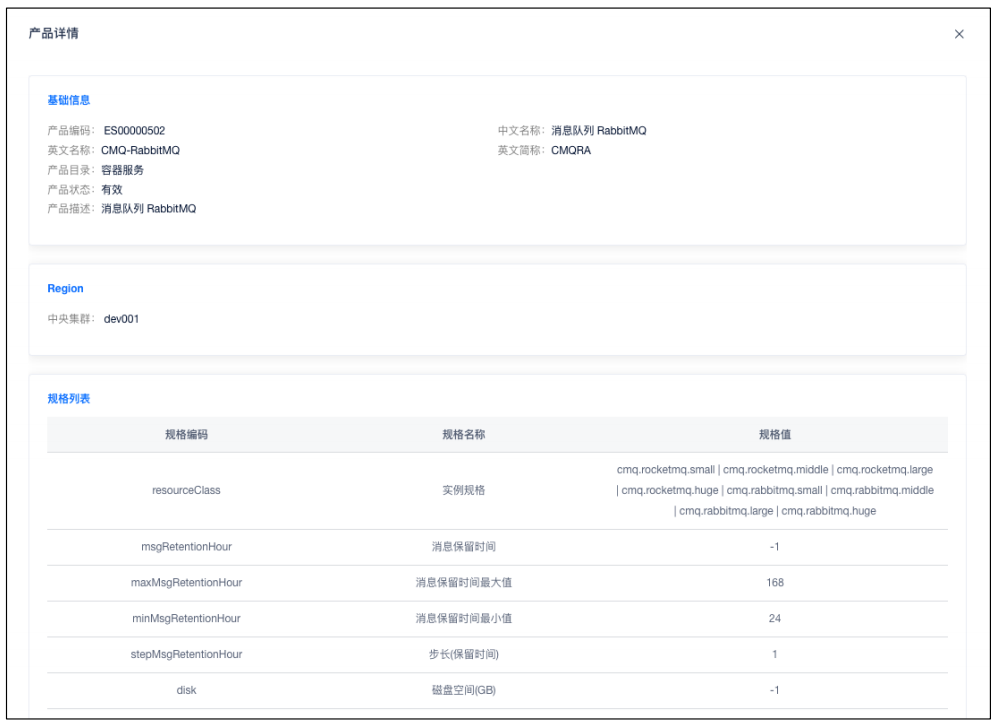Click English abbreviation value CMQRA
Viewport: 1000px width, 727px height.
(x=571, y=151)
